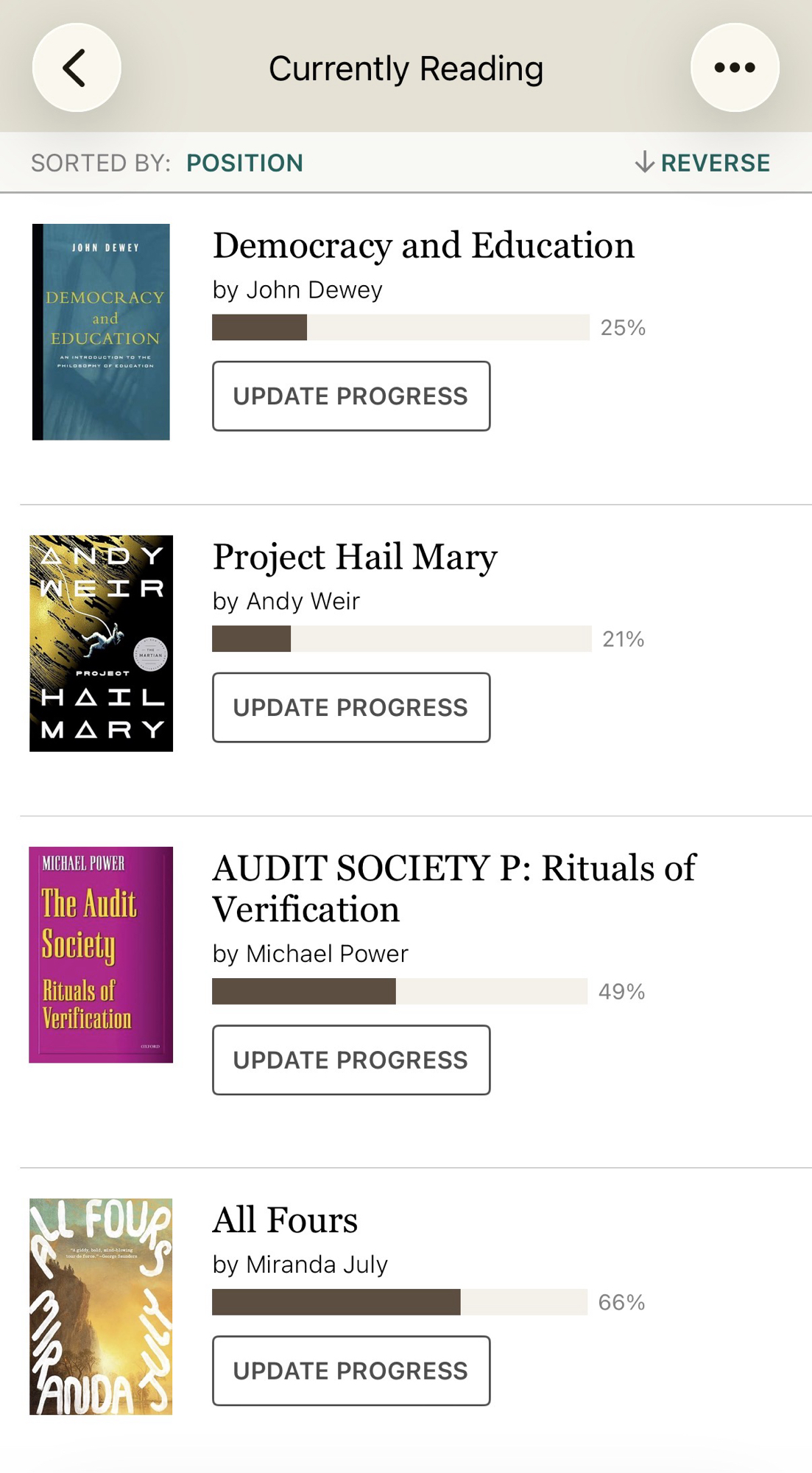Open the three-dots more options menu
This screenshot has width=812, height=1473.
click(x=734, y=68)
